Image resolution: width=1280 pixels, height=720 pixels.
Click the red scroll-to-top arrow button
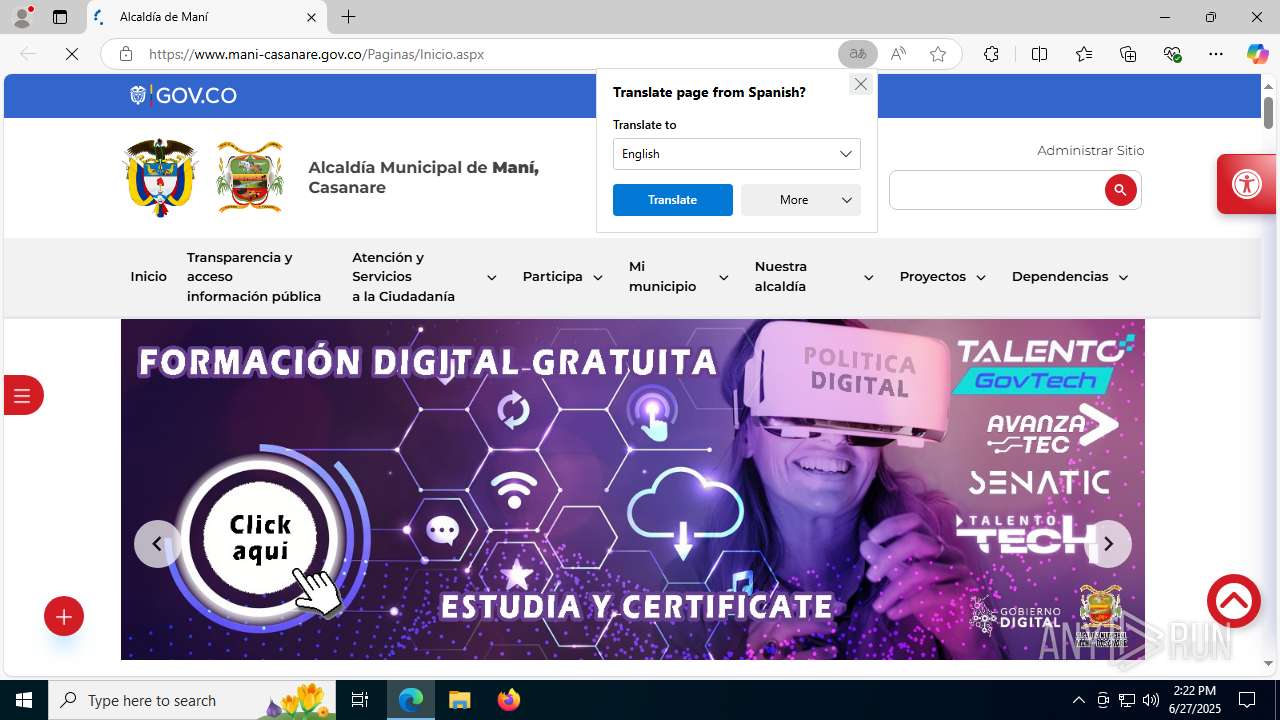click(1234, 601)
